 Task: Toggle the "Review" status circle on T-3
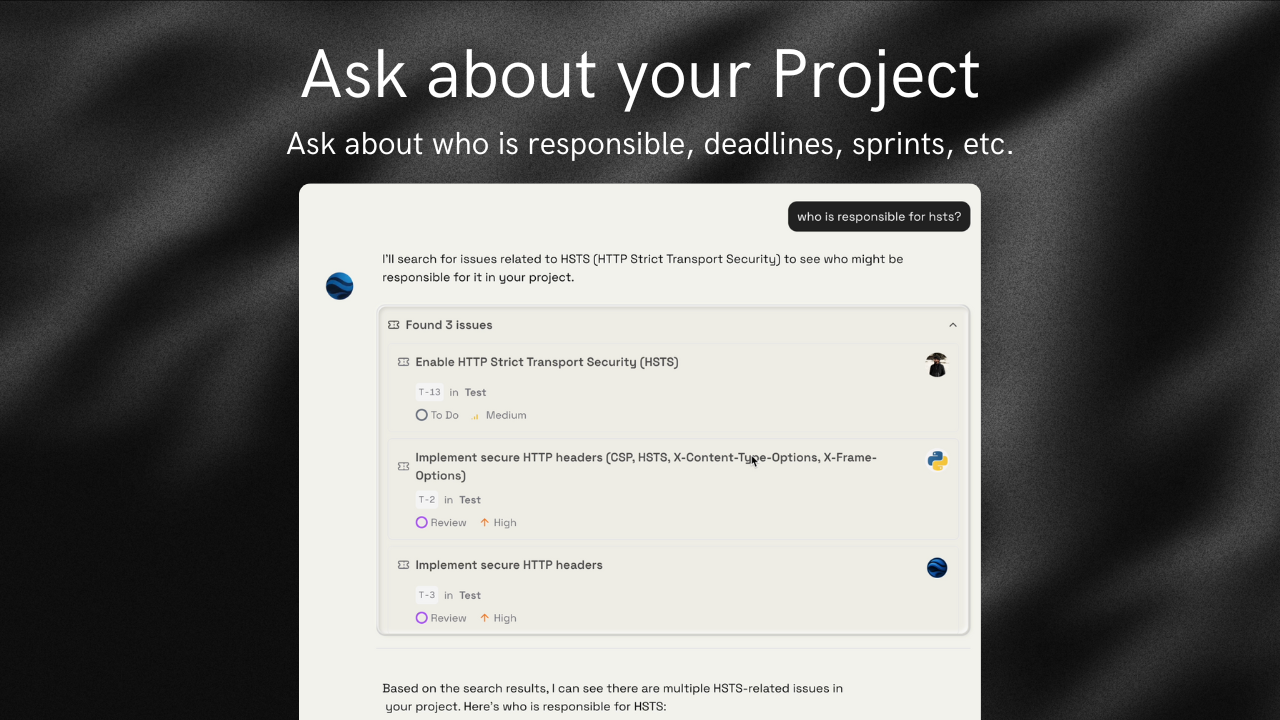tap(421, 617)
